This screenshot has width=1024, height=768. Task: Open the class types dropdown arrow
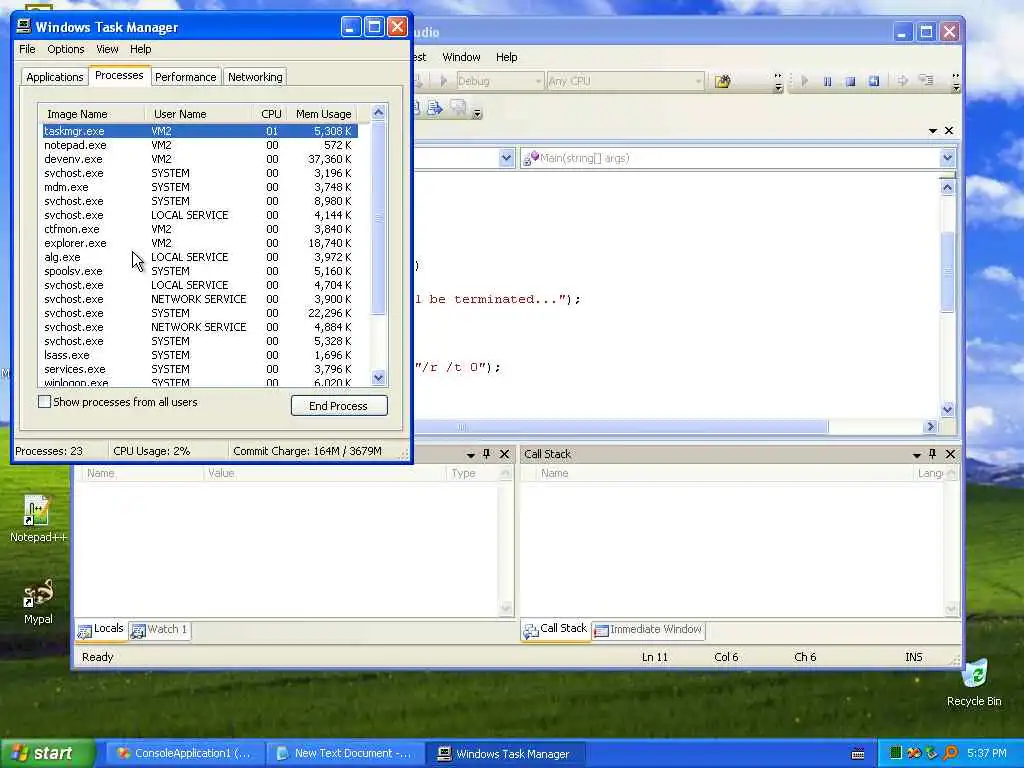coord(506,158)
